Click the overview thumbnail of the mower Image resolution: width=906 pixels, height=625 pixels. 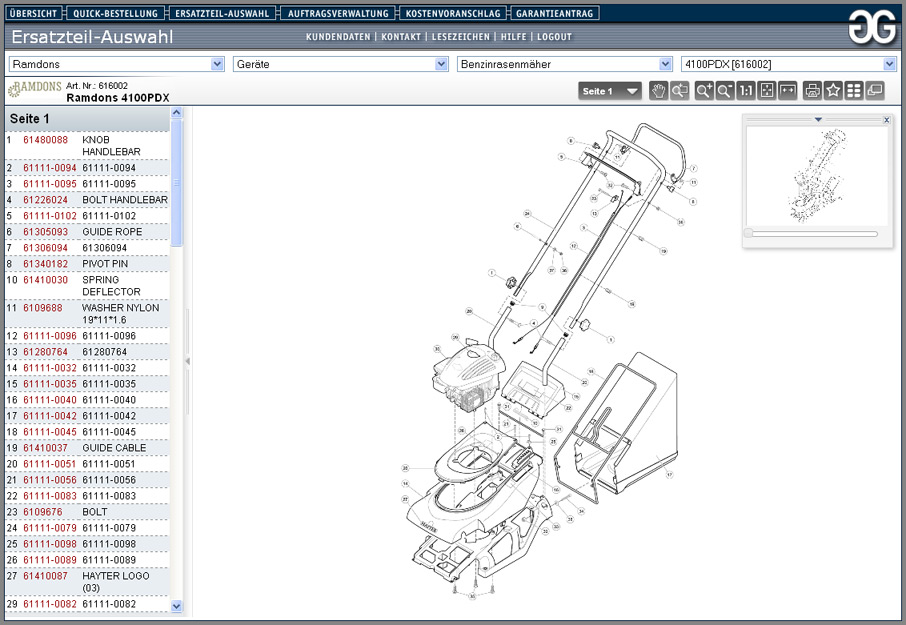(817, 176)
